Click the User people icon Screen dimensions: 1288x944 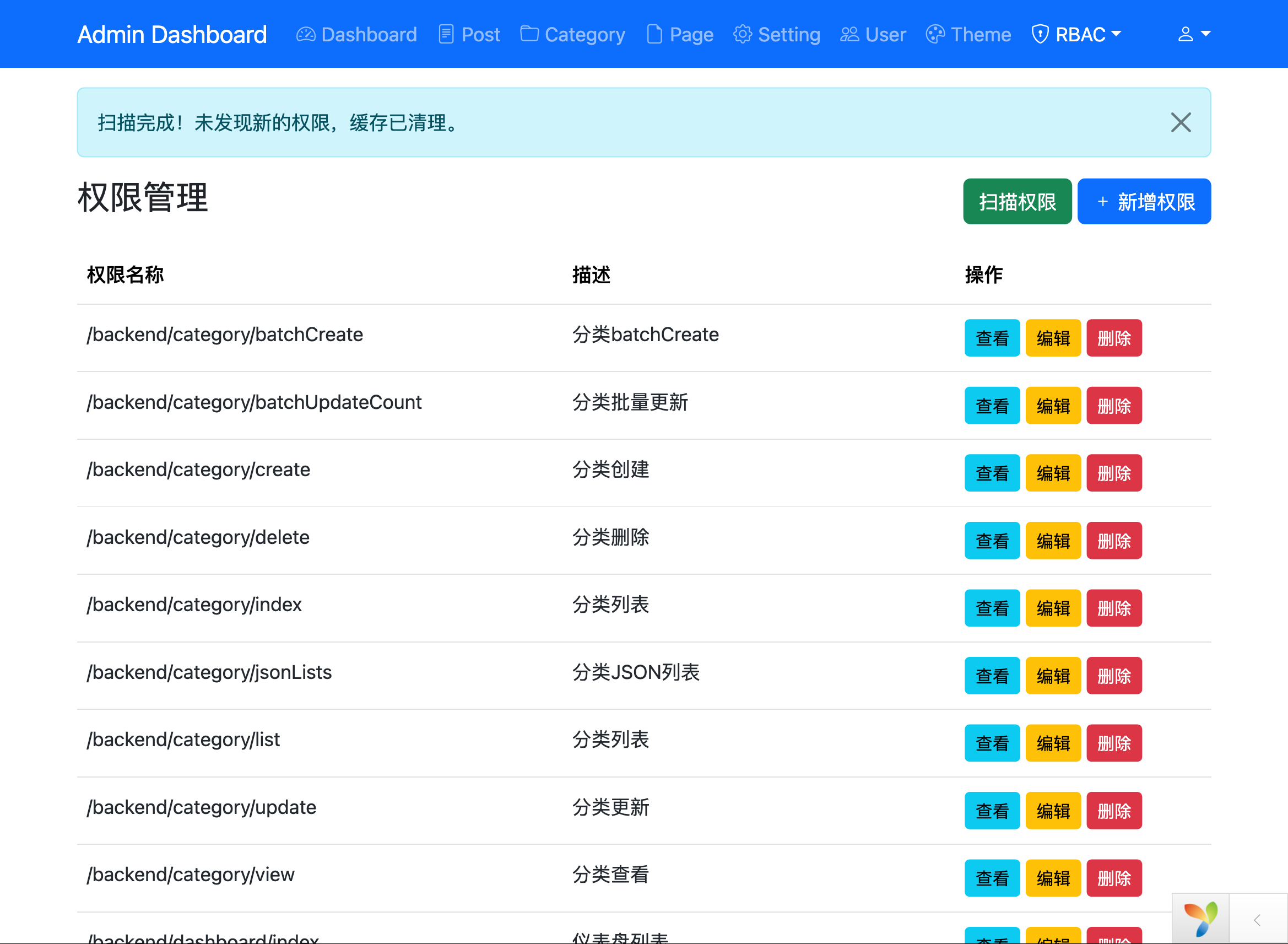[x=849, y=34]
